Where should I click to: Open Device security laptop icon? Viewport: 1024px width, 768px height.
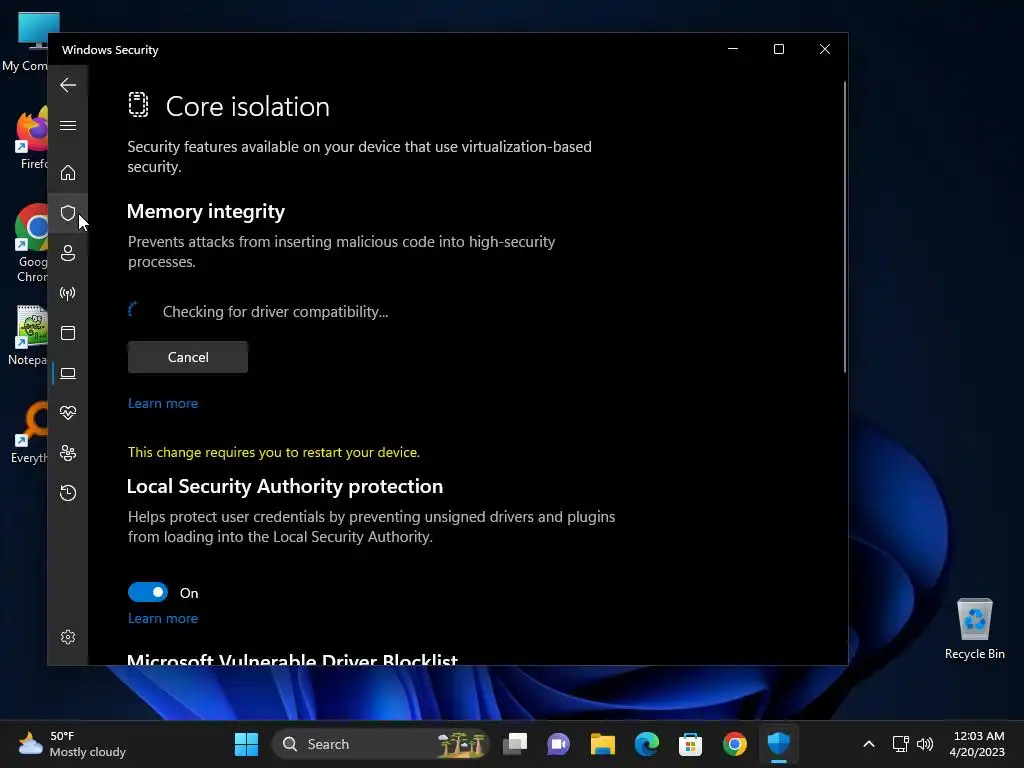point(68,373)
